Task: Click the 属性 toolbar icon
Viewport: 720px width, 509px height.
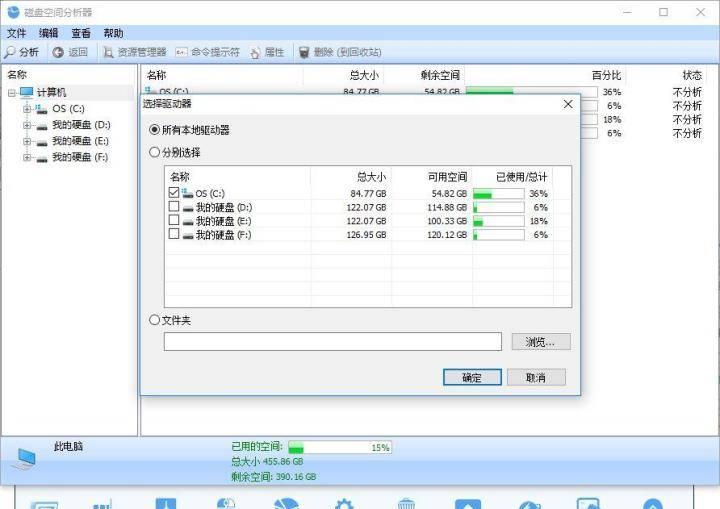Action: point(255,53)
